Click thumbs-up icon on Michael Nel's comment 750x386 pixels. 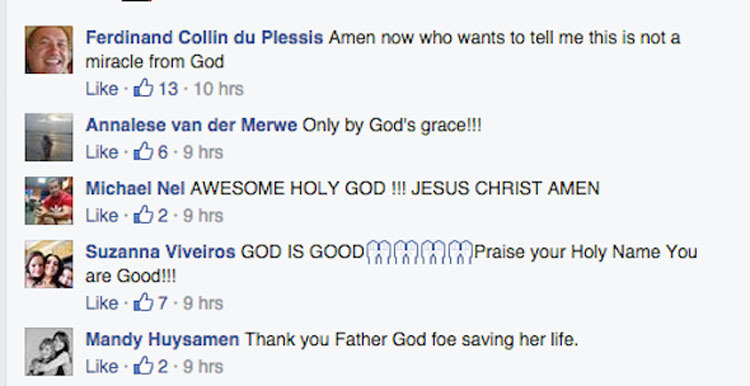pyautogui.click(x=143, y=216)
